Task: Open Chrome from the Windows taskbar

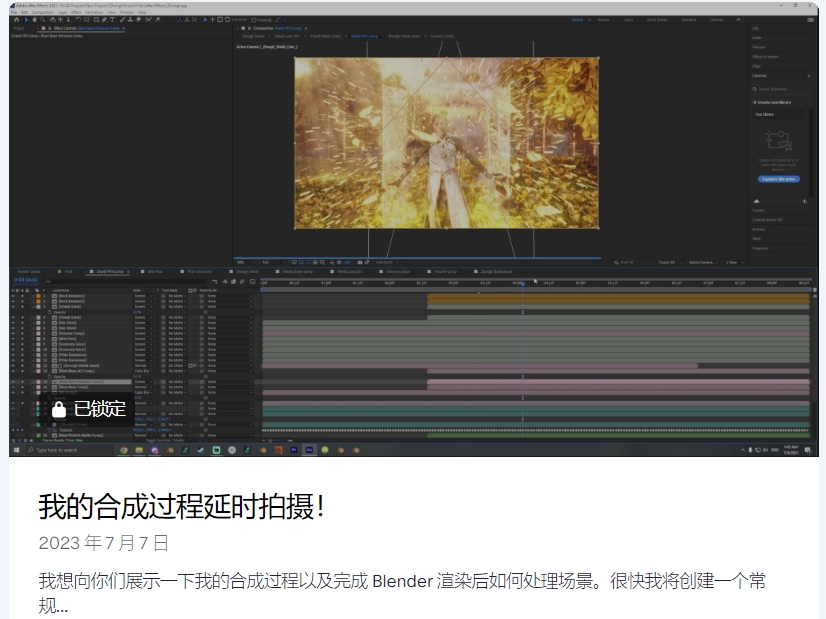Action: pos(124,450)
